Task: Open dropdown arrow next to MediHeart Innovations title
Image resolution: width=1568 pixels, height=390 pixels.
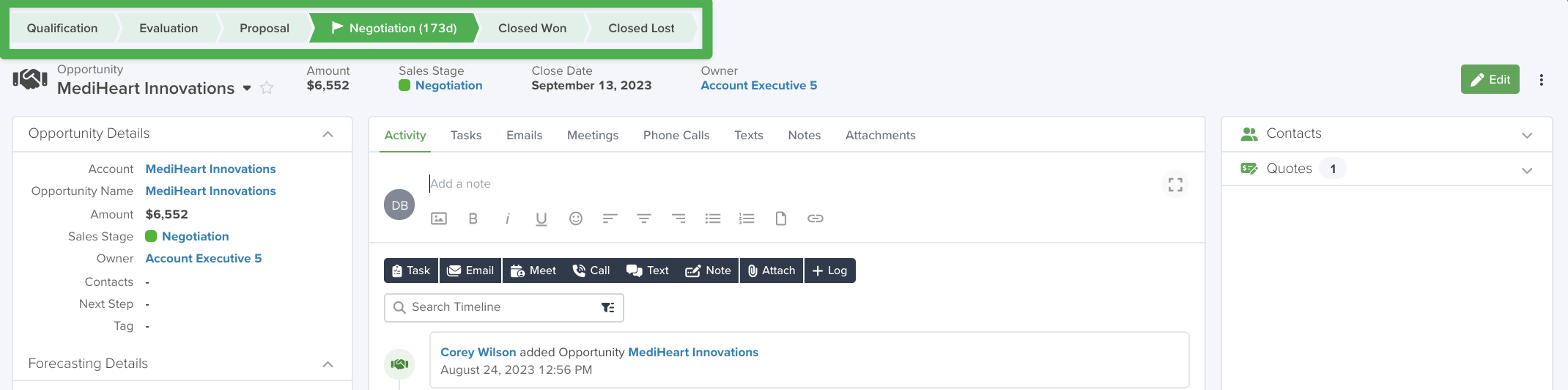Action: [x=247, y=88]
